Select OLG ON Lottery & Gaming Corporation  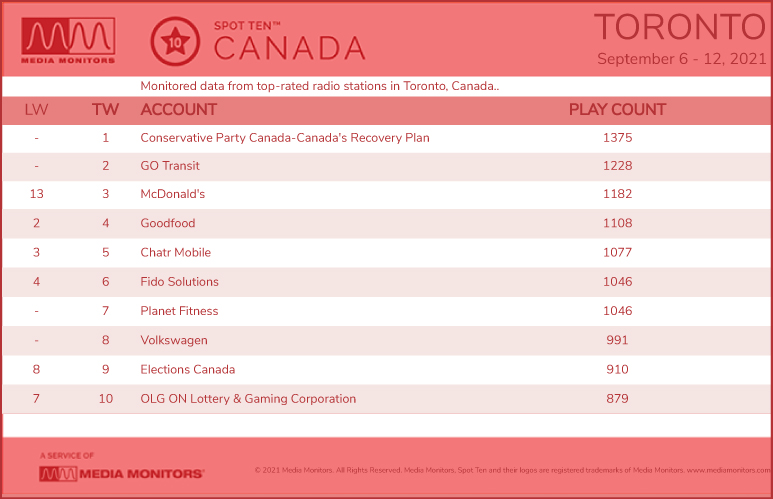pos(248,399)
